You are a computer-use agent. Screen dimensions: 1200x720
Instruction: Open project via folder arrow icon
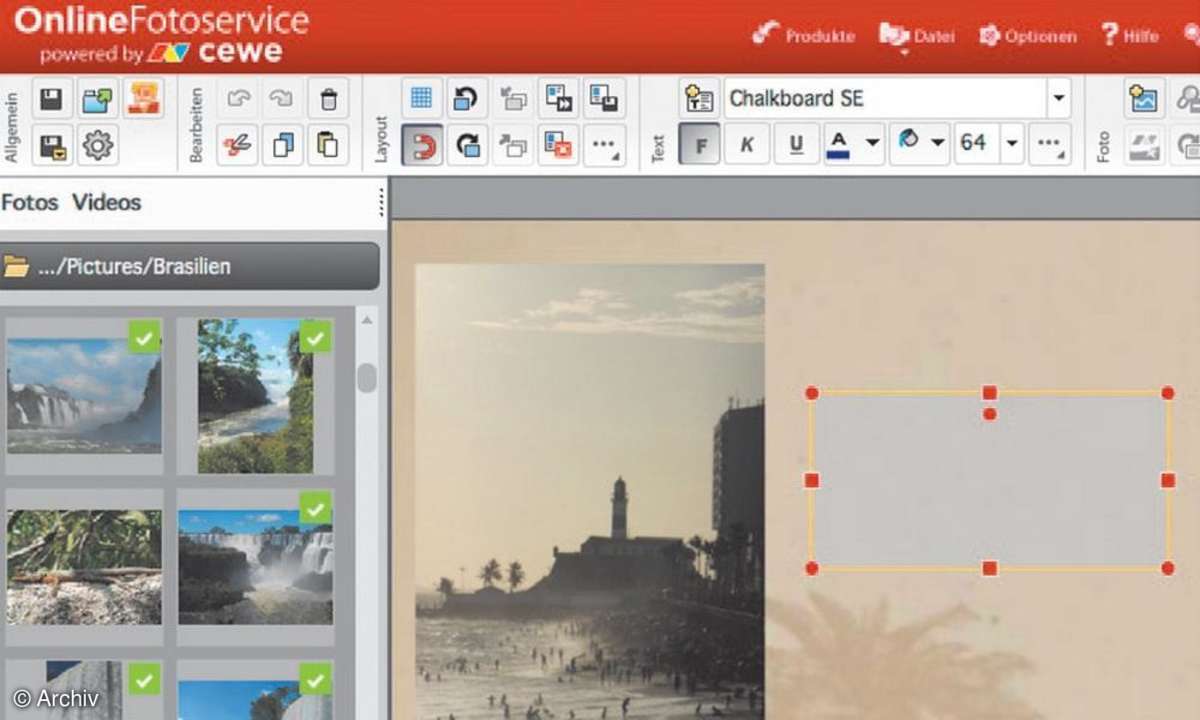[98, 99]
